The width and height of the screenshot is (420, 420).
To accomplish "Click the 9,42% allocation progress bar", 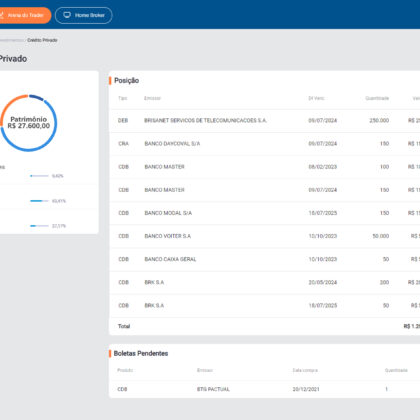I will coord(39,176).
